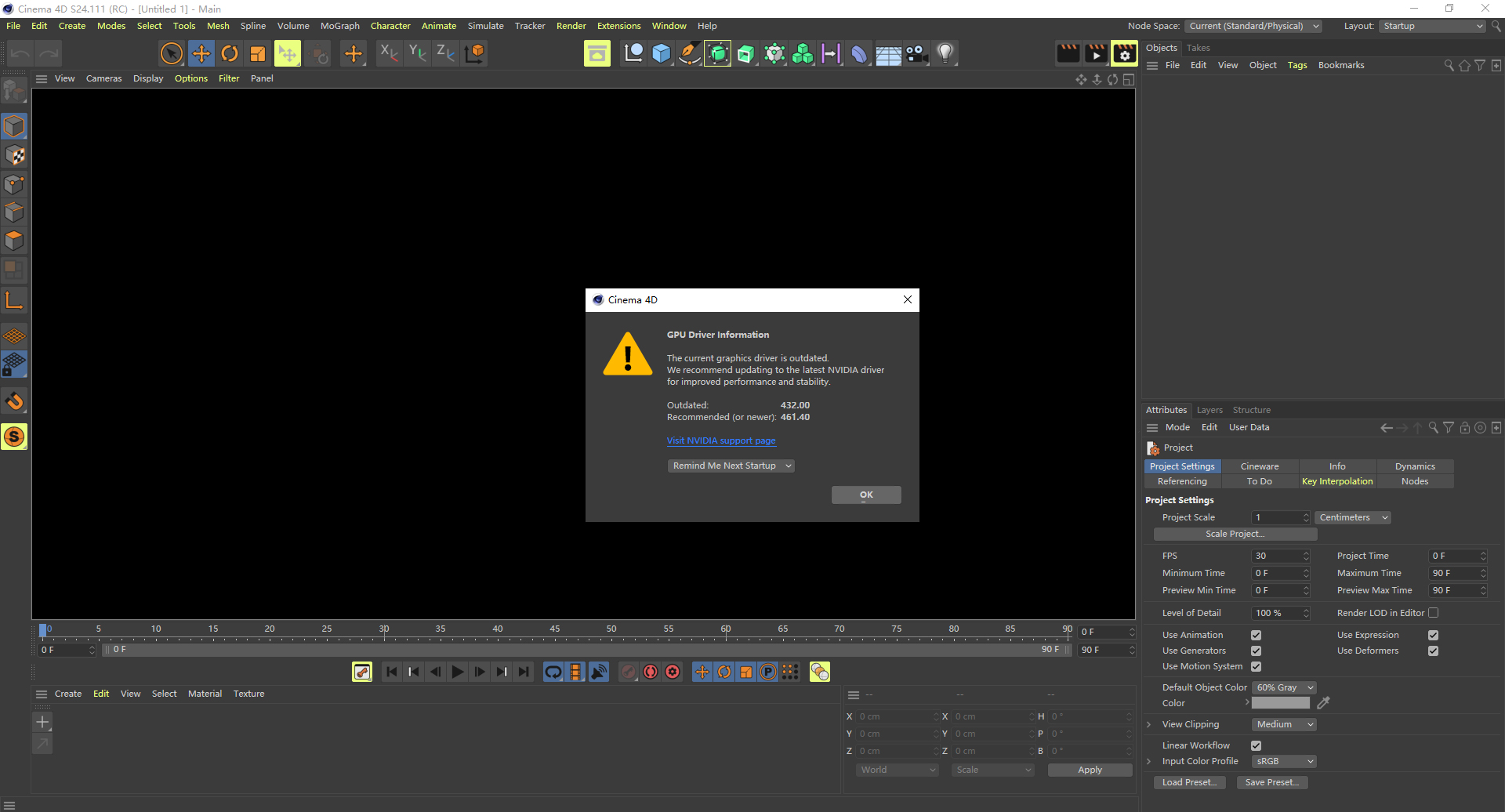1505x812 pixels.
Task: Open Edit Render Settings
Action: 1124,53
